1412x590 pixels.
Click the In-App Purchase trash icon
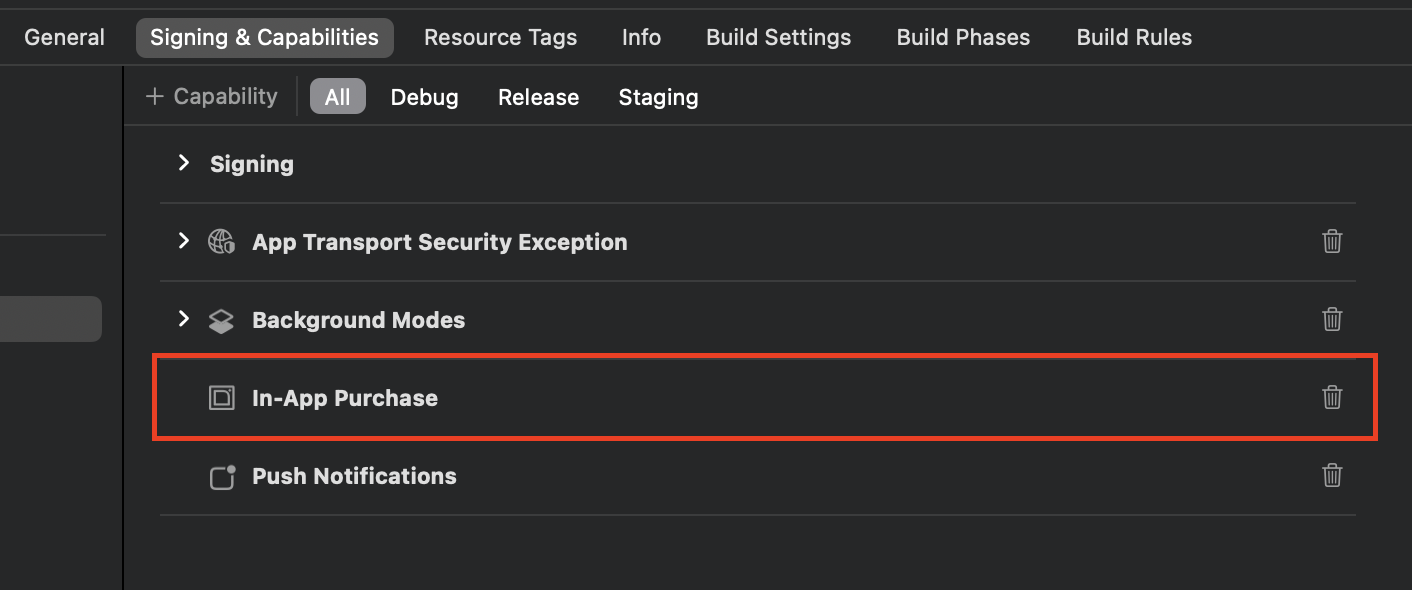(x=1332, y=397)
